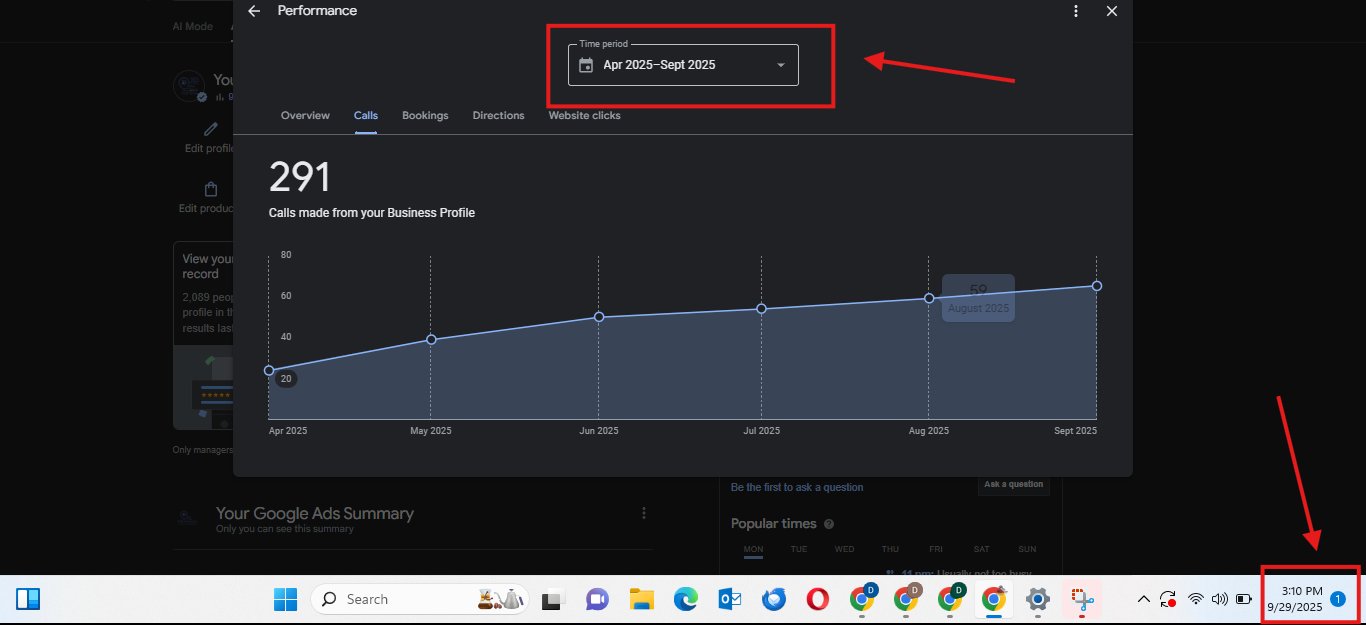Viewport: 1366px width, 625px height.
Task: Select FRI in Popular times
Action: pos(935,549)
